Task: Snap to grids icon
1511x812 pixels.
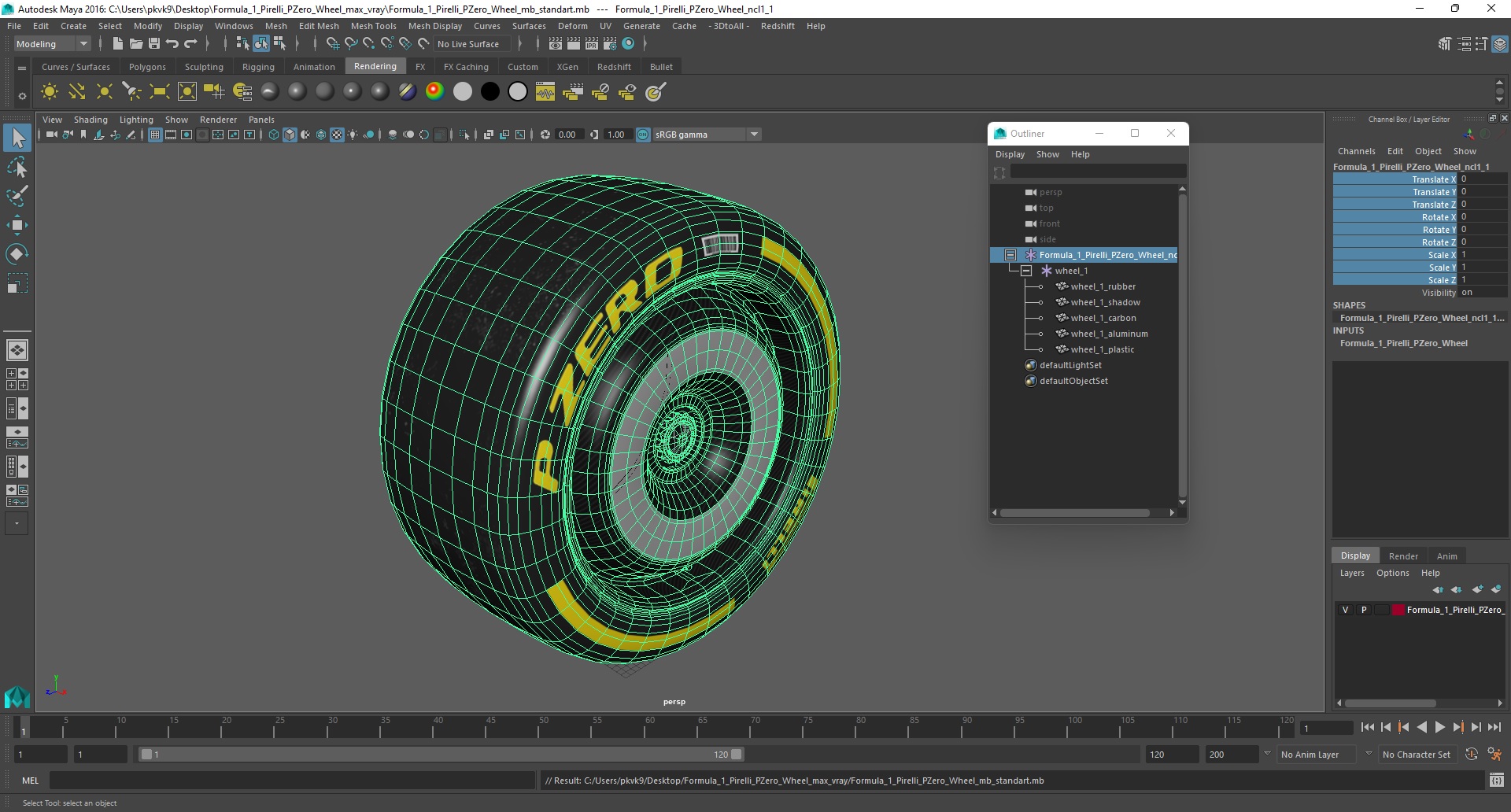Action: (x=332, y=44)
